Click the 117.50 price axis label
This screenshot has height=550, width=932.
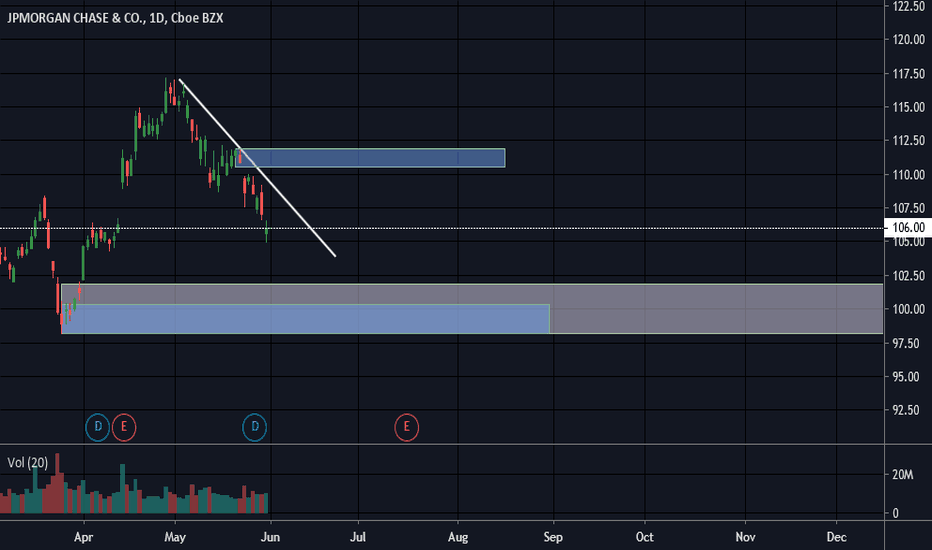(909, 74)
